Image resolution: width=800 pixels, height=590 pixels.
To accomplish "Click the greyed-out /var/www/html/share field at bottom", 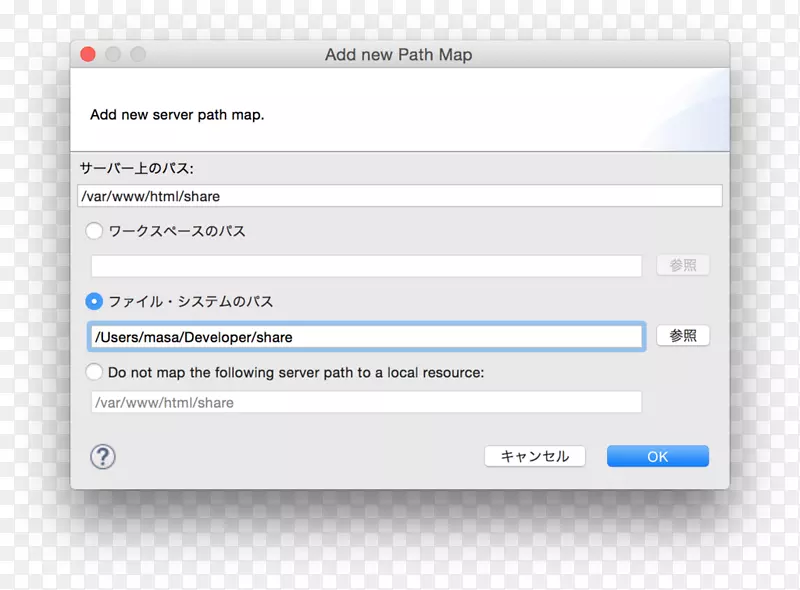I will [366, 402].
